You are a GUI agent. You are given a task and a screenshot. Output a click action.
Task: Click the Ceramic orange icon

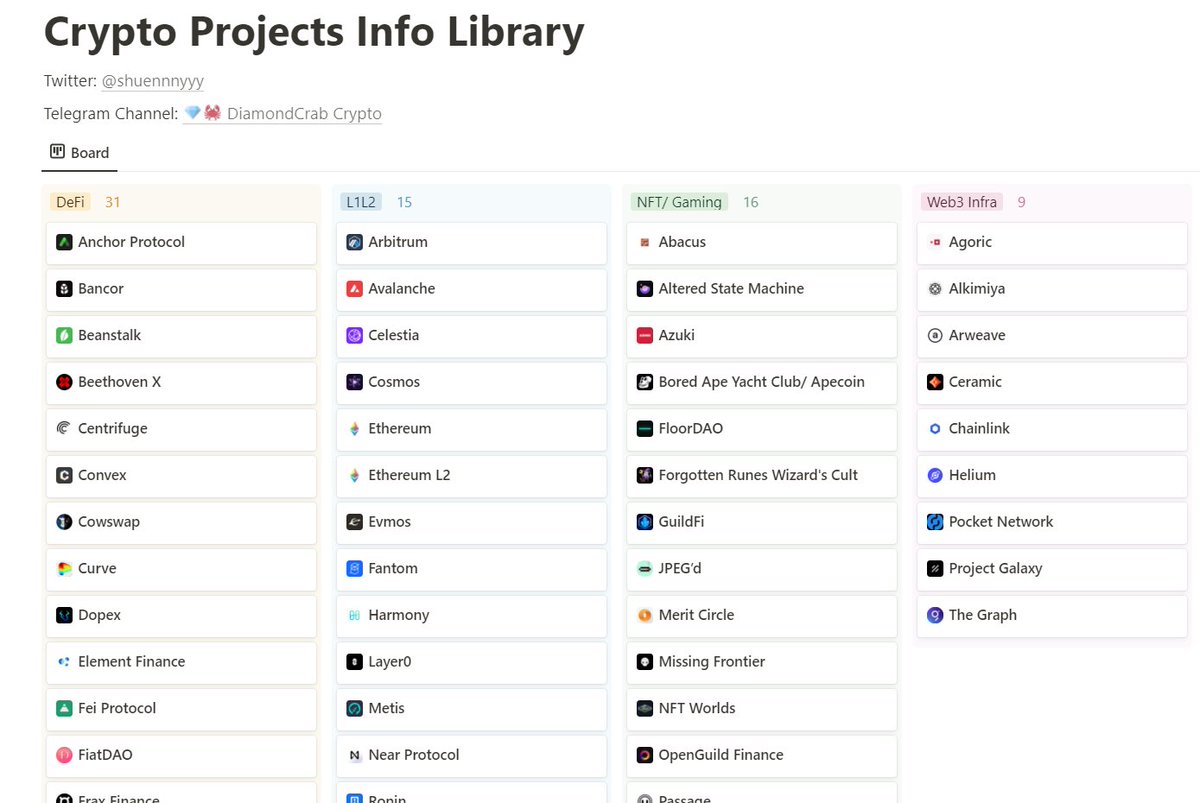pos(935,382)
